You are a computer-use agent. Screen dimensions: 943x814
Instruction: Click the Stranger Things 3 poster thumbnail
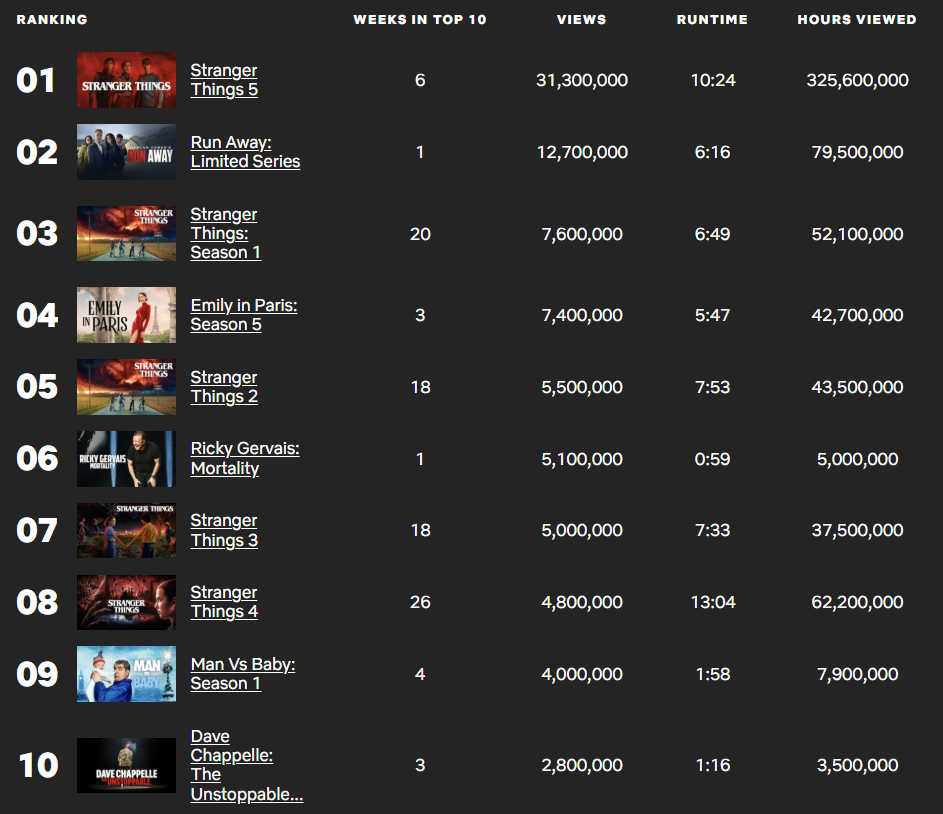pos(126,530)
